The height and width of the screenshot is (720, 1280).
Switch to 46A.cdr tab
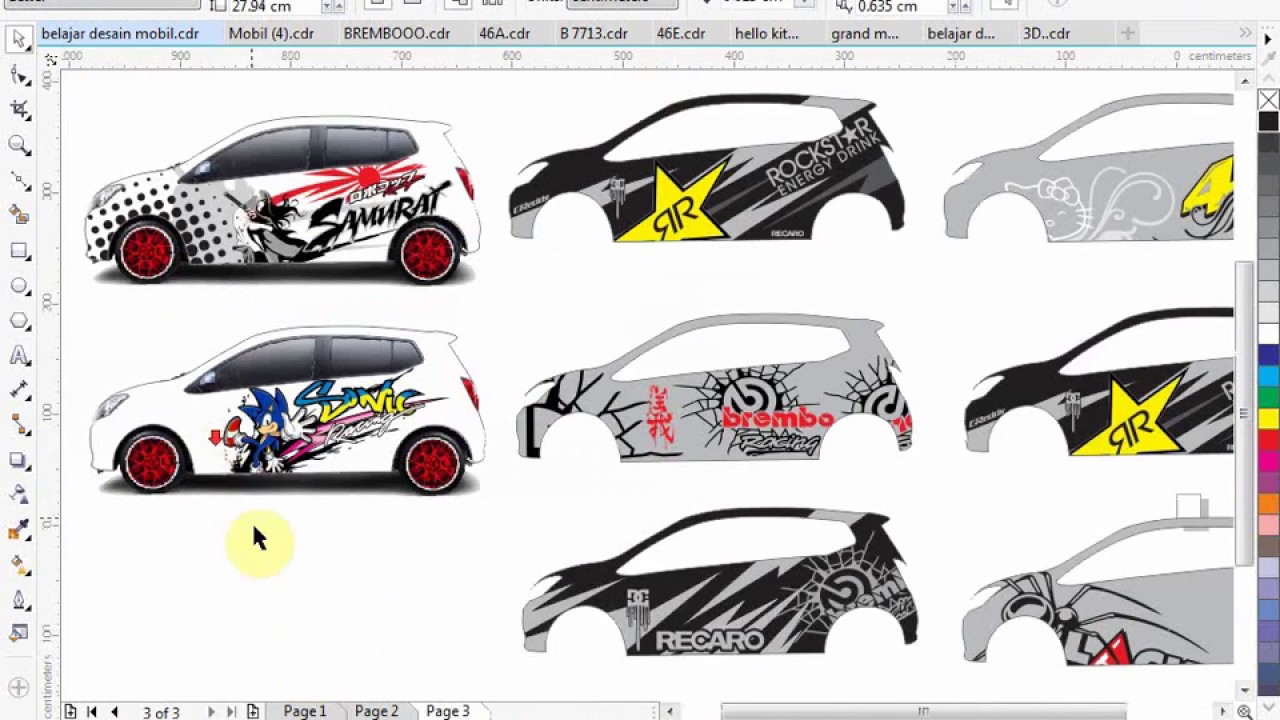pos(504,33)
